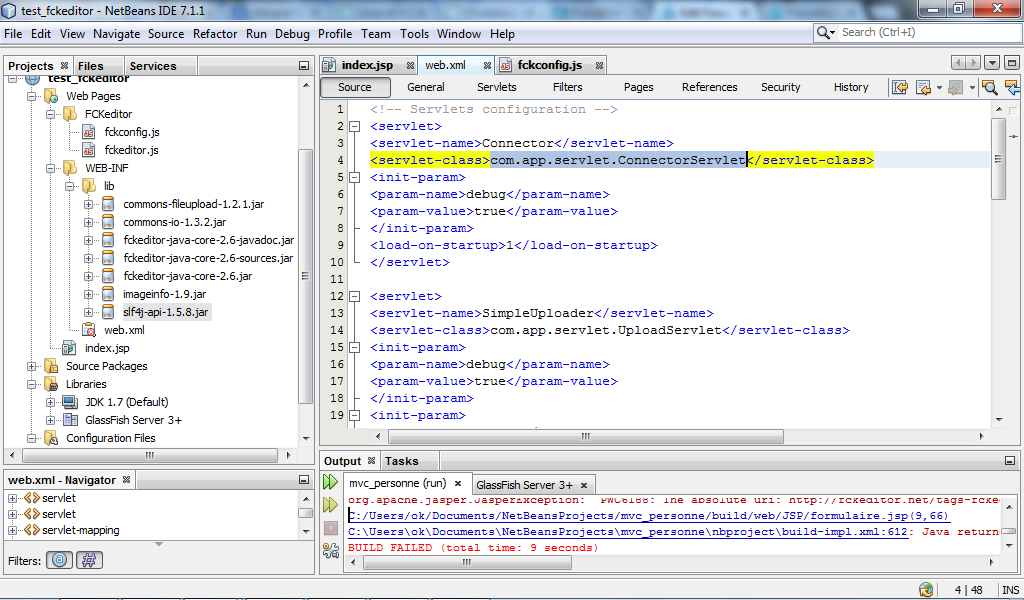Open the Tools menu
1024x600 pixels.
[415, 34]
